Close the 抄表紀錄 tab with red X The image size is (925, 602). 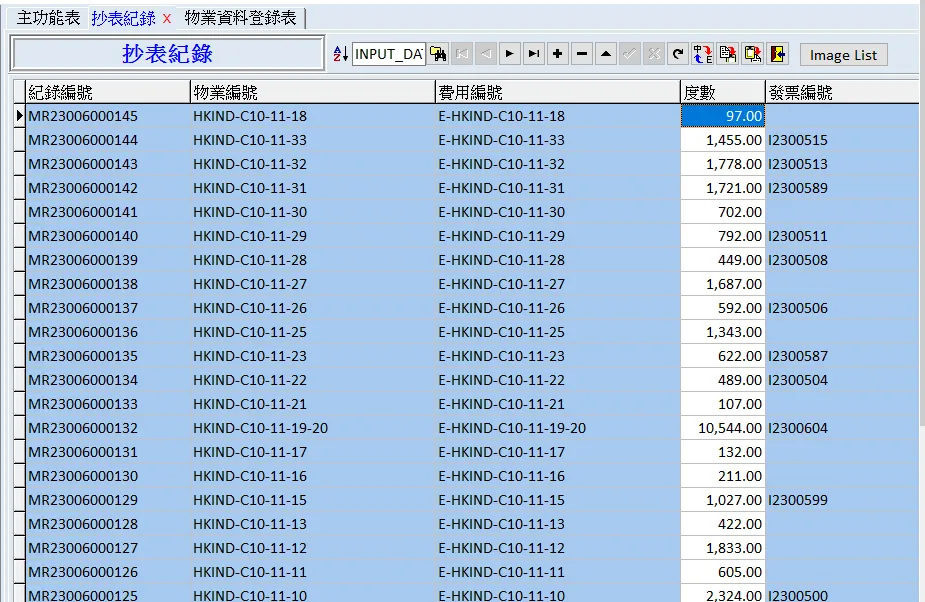pos(167,19)
